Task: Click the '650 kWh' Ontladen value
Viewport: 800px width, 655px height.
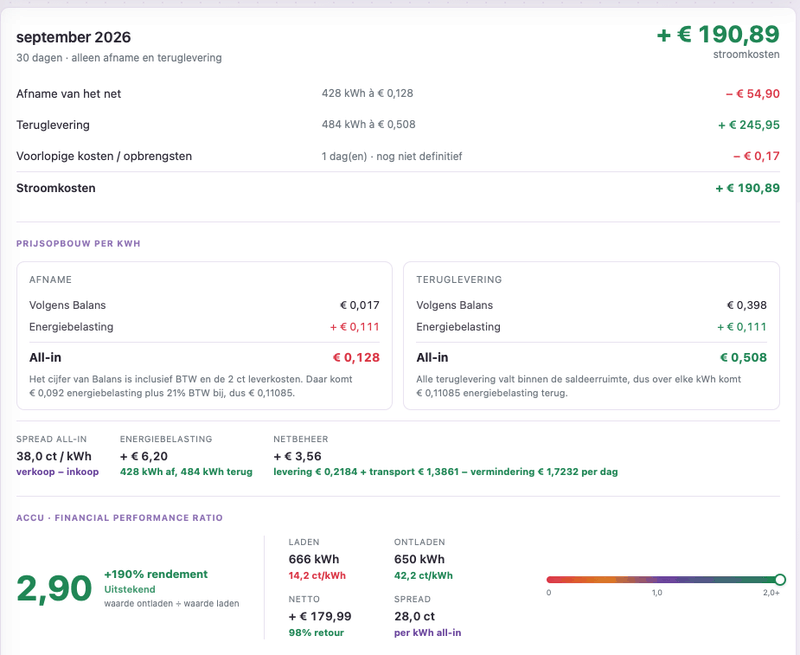Action: coord(419,559)
